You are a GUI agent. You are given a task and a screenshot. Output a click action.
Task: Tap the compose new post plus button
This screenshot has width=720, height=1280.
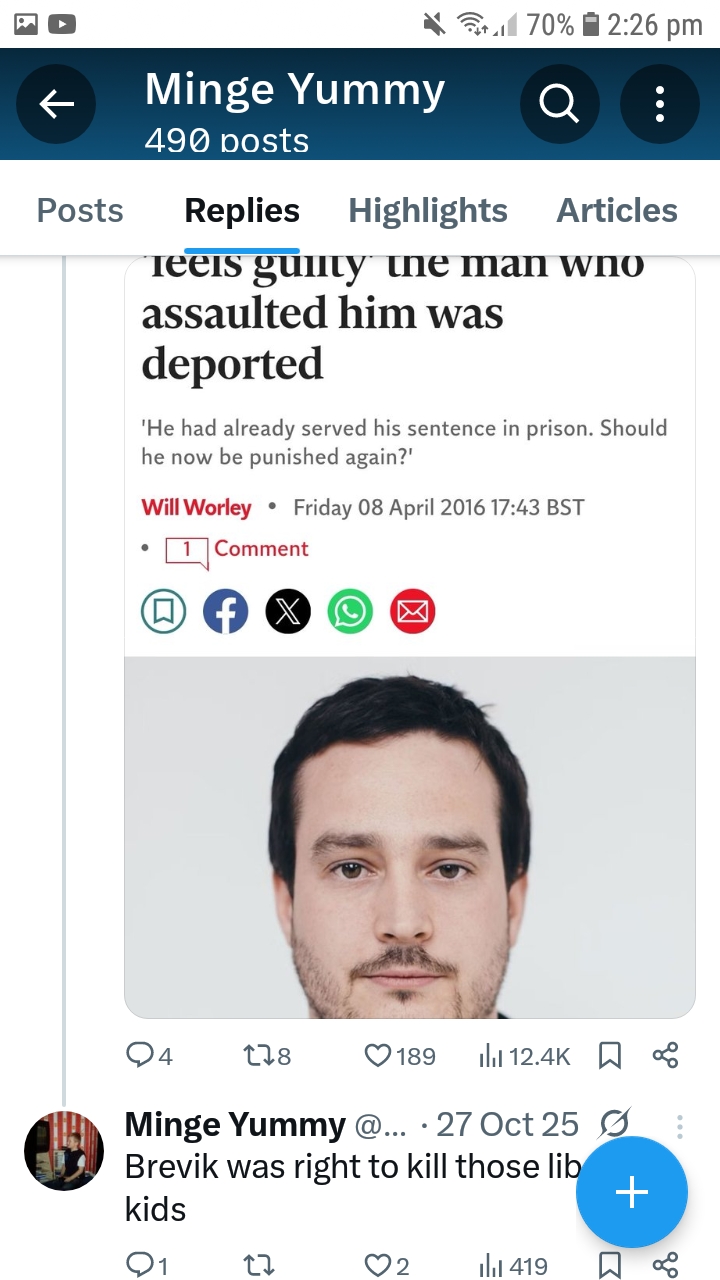(631, 1192)
